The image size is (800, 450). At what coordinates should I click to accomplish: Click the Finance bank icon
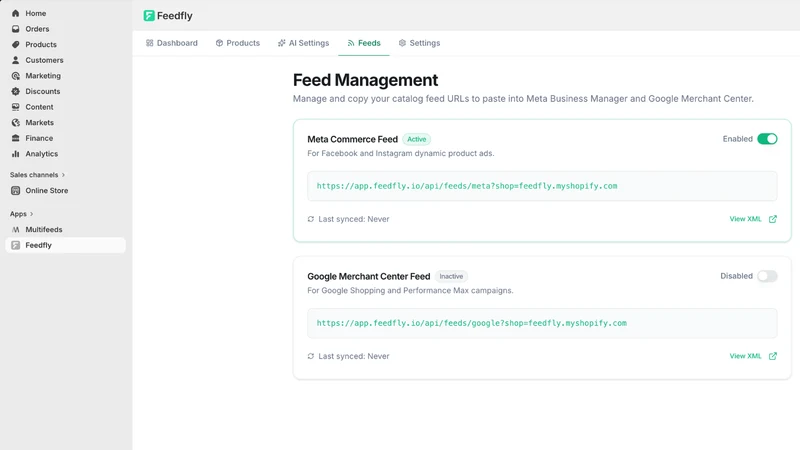16,138
